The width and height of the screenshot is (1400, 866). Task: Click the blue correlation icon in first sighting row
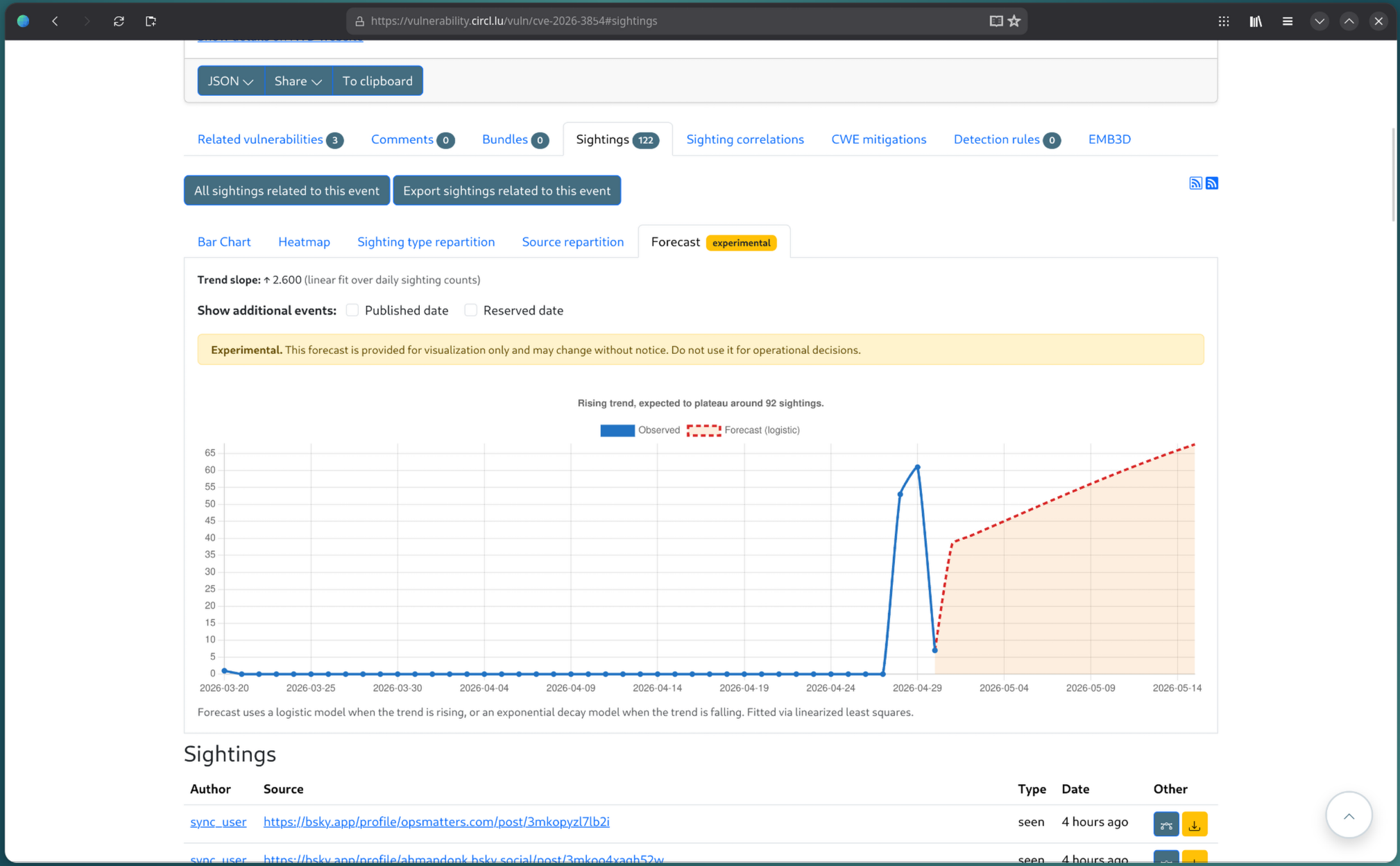click(1166, 824)
